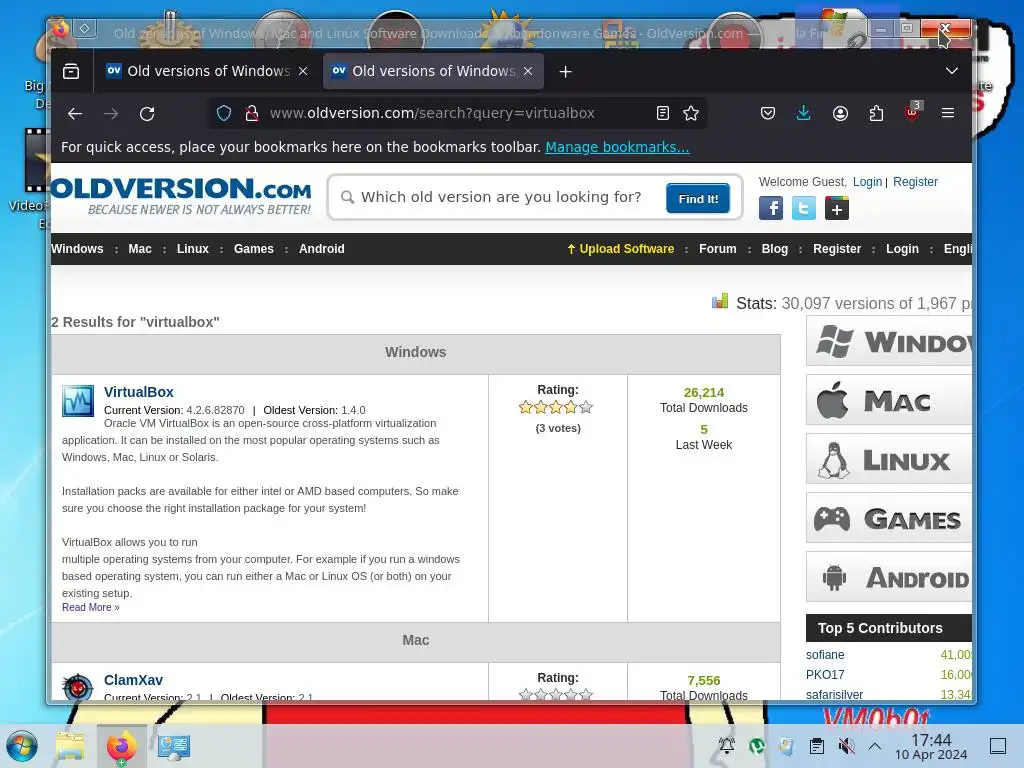
Task: Close the first Old versions tab
Action: [303, 71]
